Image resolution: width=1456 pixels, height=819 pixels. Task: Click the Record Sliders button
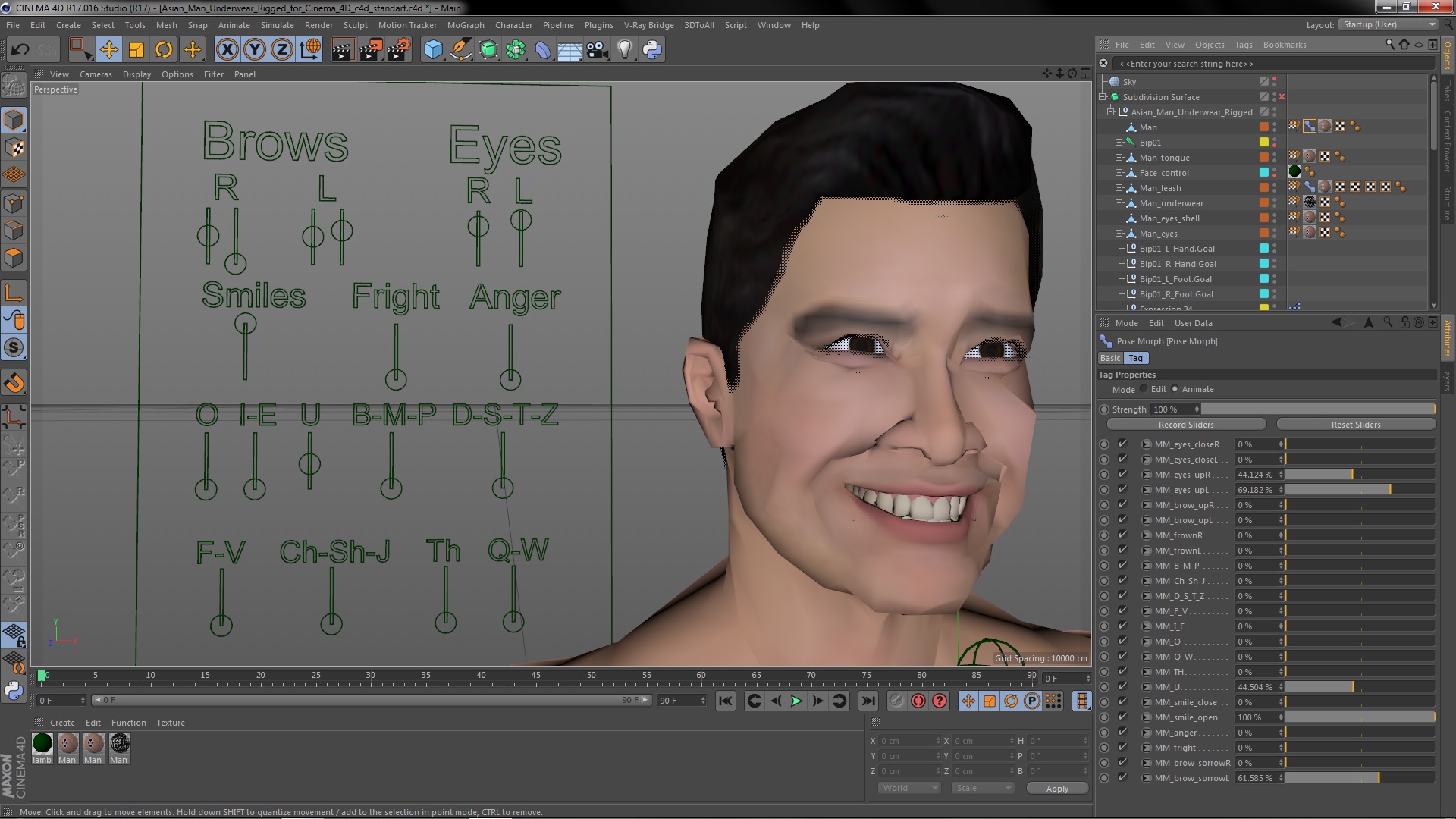(x=1186, y=425)
